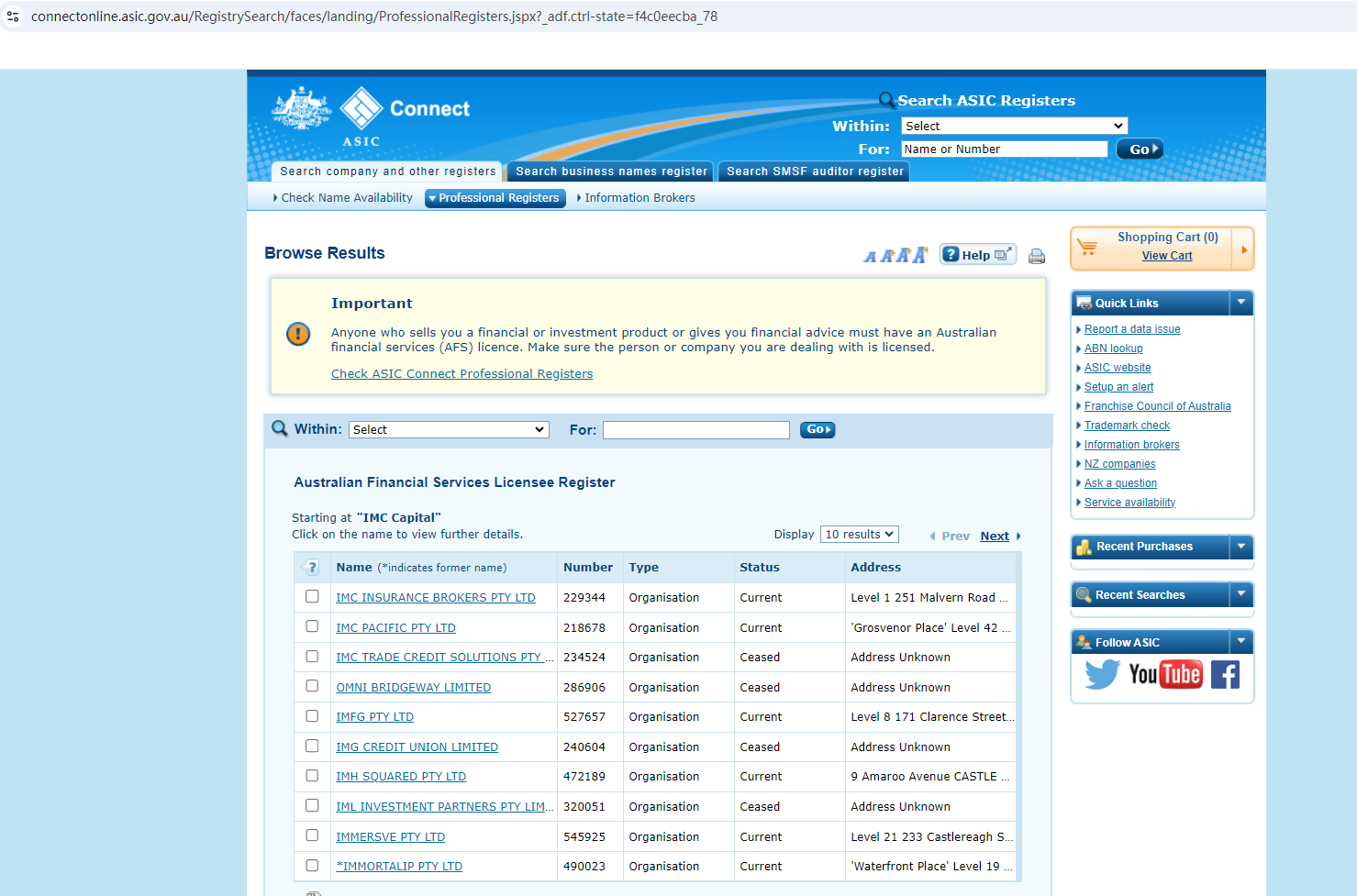The width and height of the screenshot is (1357, 896).
Task: Tick checkbox for IMH SQUARED PTY LTD
Action: 312,776
